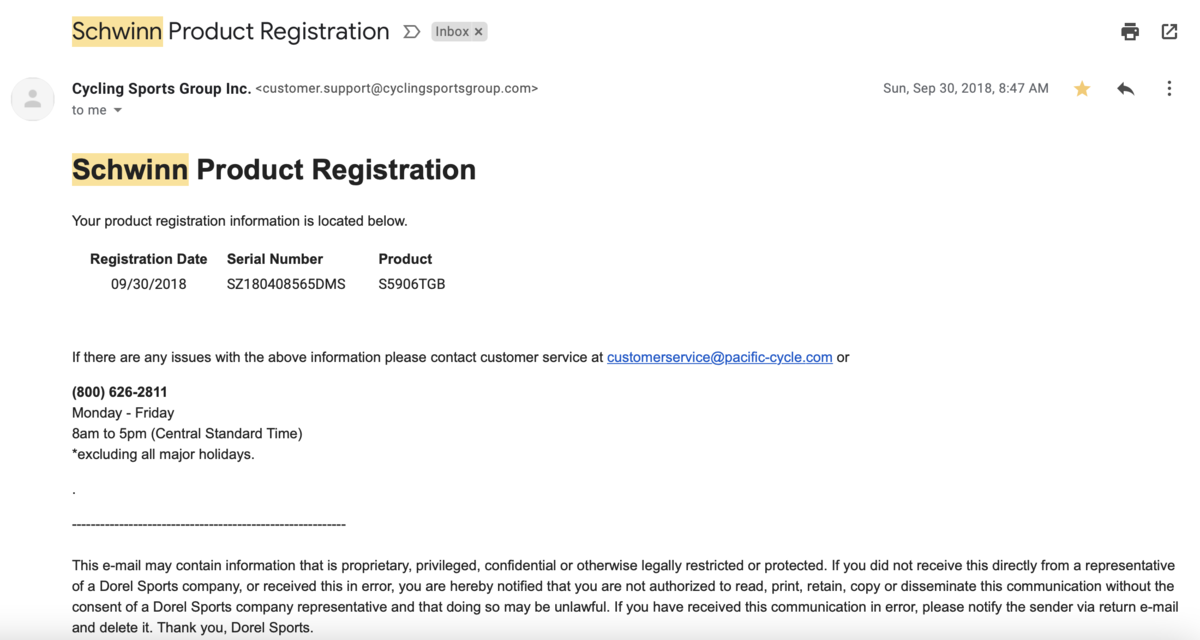Open the three-dot more options menu
Screen dimensions: 1200x640
tap(1169, 89)
